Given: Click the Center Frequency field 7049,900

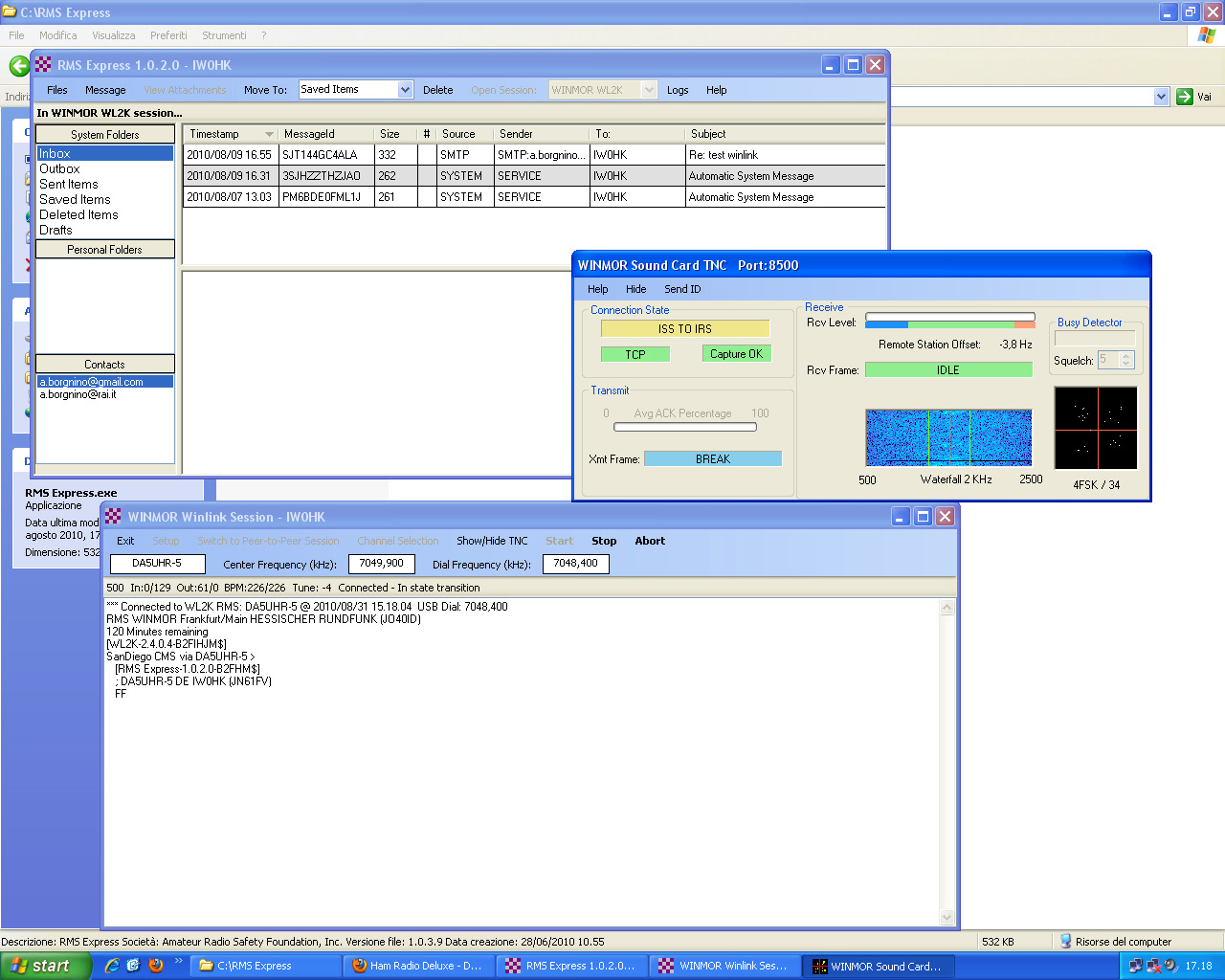Looking at the screenshot, I should tap(382, 564).
